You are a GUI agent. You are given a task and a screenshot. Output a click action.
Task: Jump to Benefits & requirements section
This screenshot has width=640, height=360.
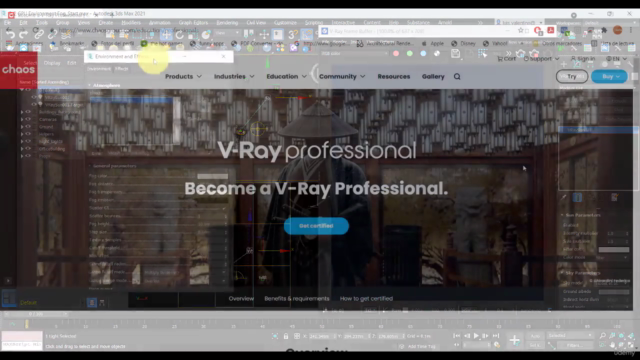(x=297, y=298)
